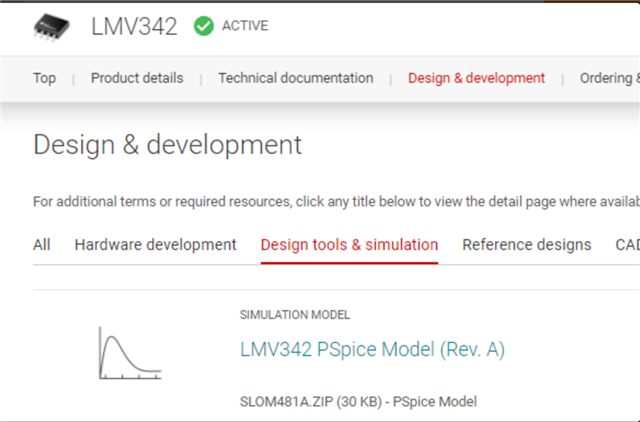Switch to the Reference designs tab
Viewport: 640px width, 422px height.
click(526, 244)
